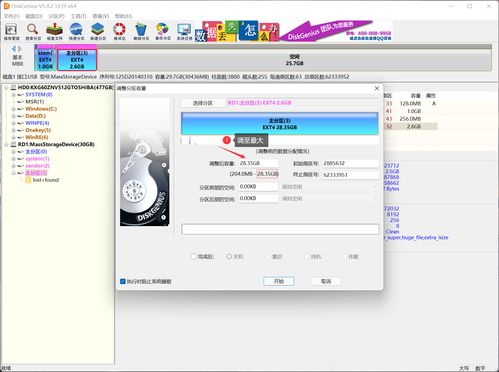Image resolution: width=499 pixels, height=372 pixels.
Task: Close the 调整分区容量 dialog
Action: coord(377,88)
